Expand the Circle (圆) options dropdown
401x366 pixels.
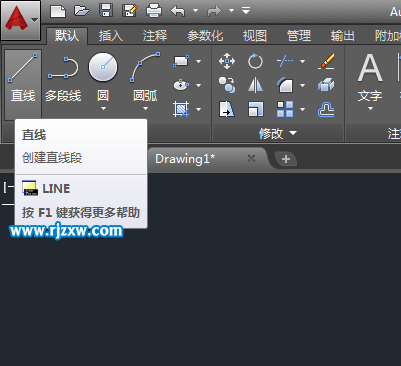click(103, 109)
